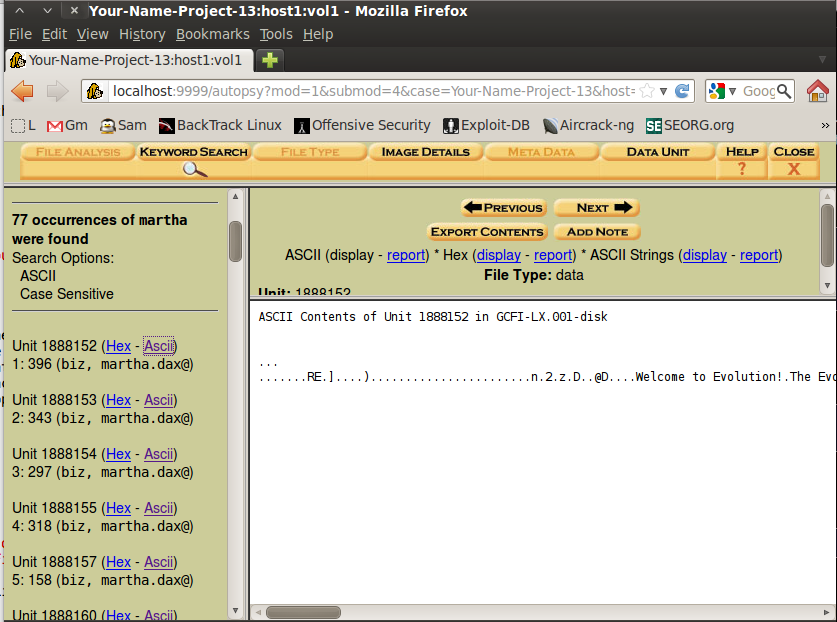Click the Autopsy site icon in URL bar

pos(94,91)
